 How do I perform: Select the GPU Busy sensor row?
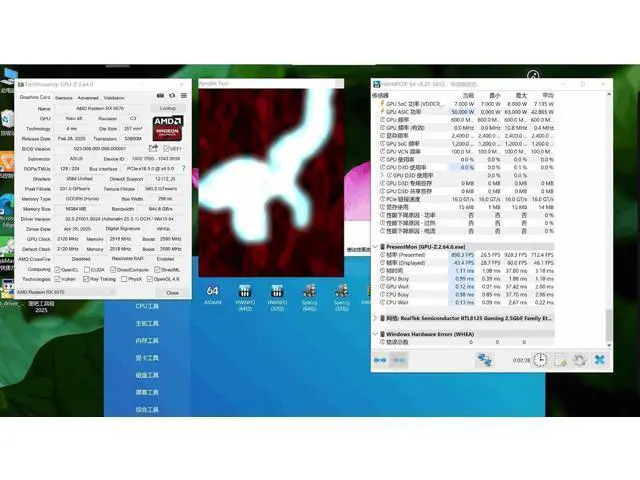click(x=467, y=278)
